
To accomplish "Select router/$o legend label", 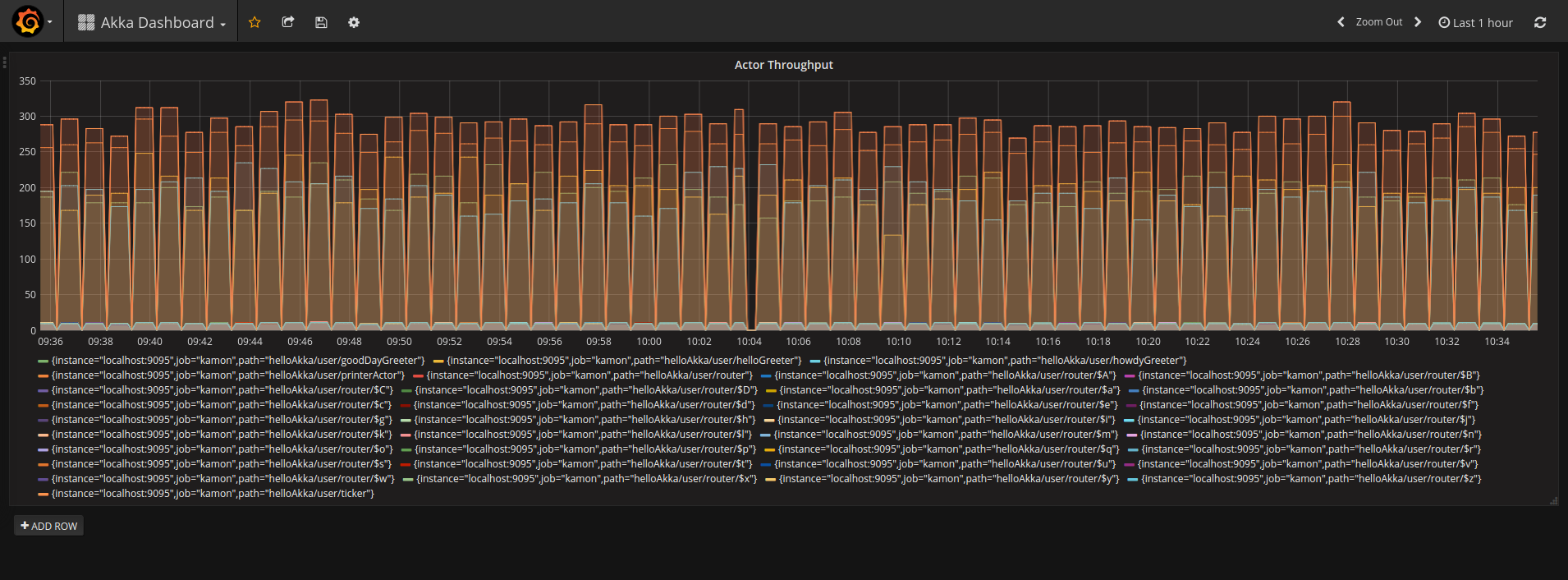I will pos(222,449).
